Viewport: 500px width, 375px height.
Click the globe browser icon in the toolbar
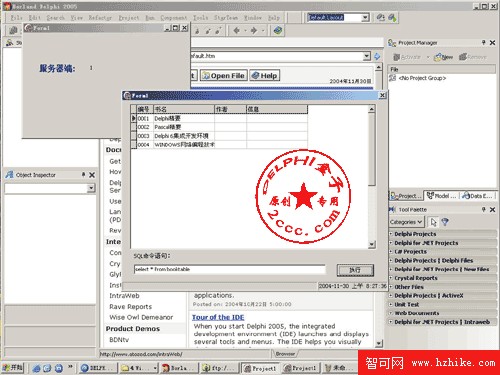278,31
